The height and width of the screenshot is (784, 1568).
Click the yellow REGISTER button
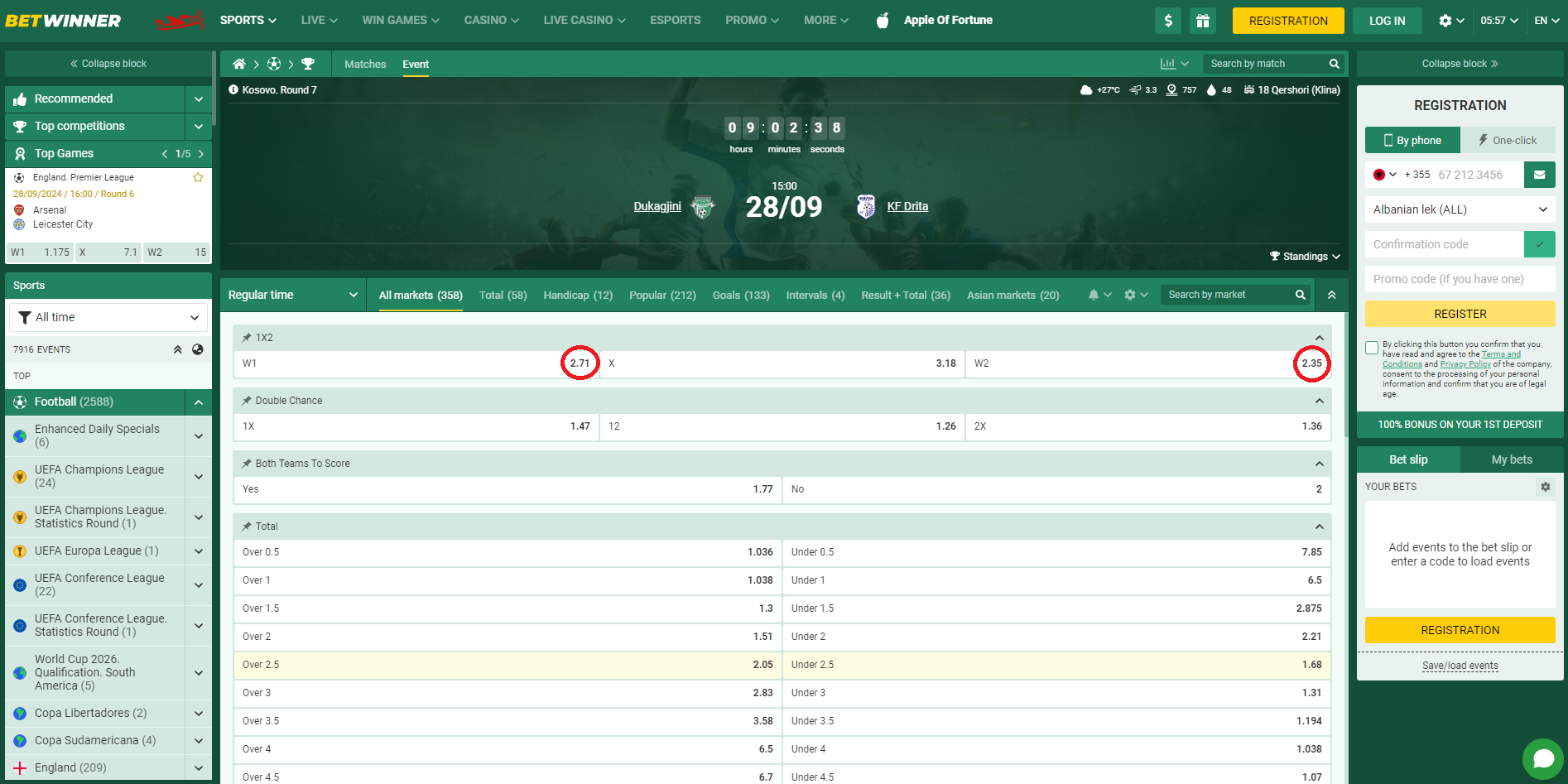coord(1460,314)
